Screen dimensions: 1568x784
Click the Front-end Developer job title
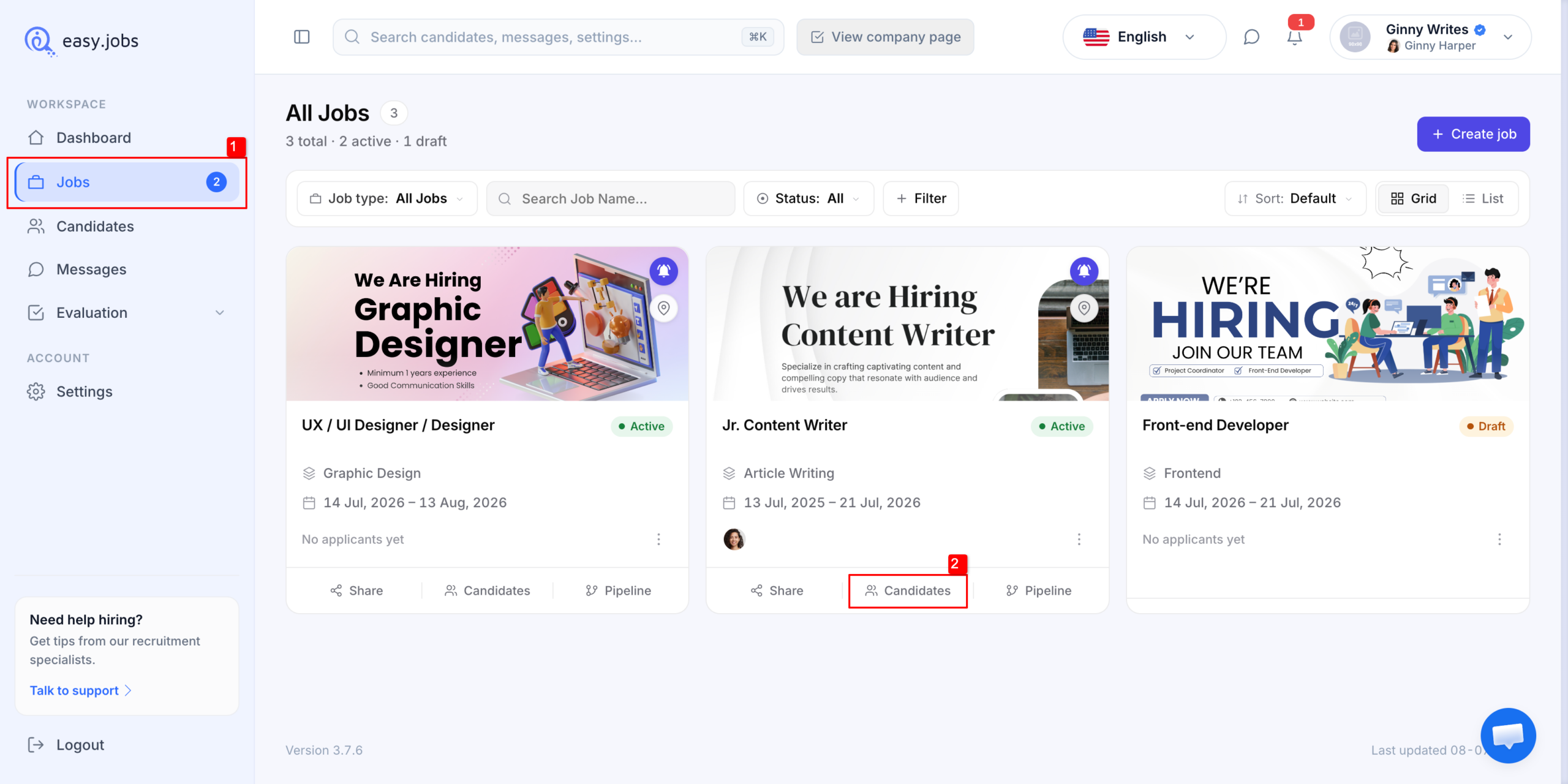click(x=1215, y=425)
